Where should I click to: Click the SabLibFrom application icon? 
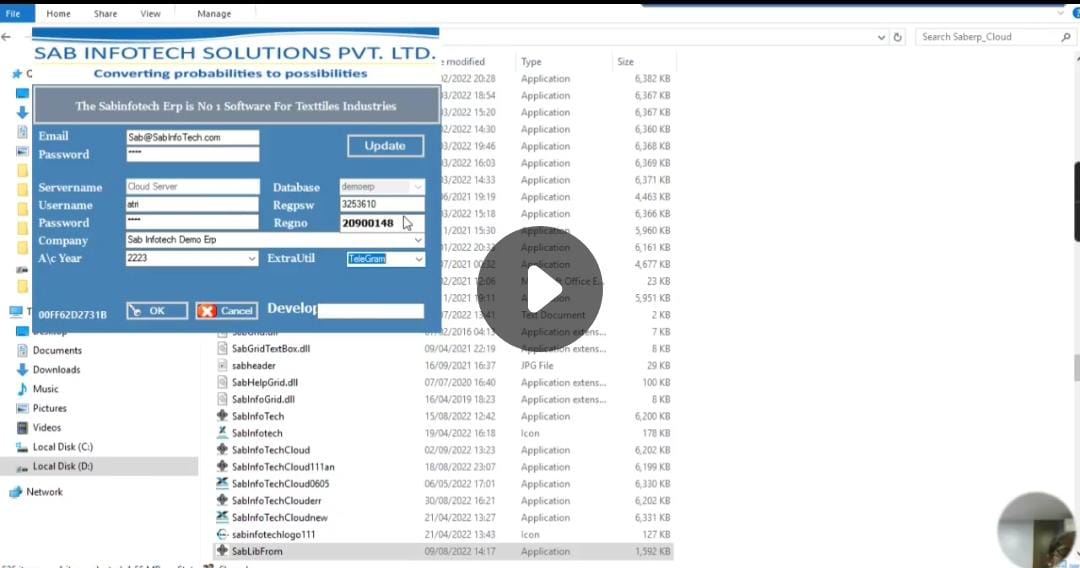point(223,551)
